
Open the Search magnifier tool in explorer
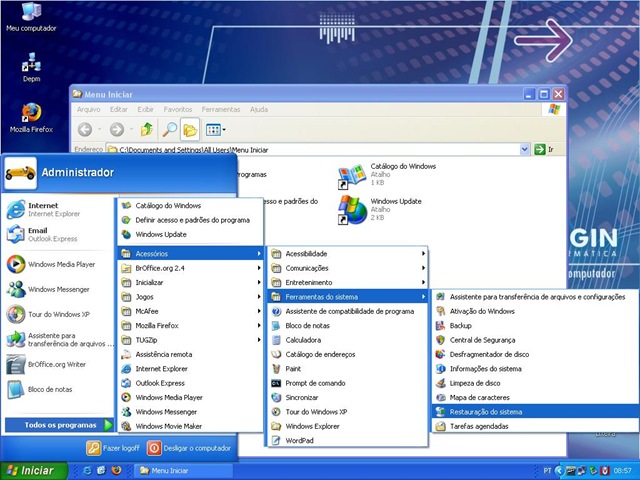pos(170,130)
